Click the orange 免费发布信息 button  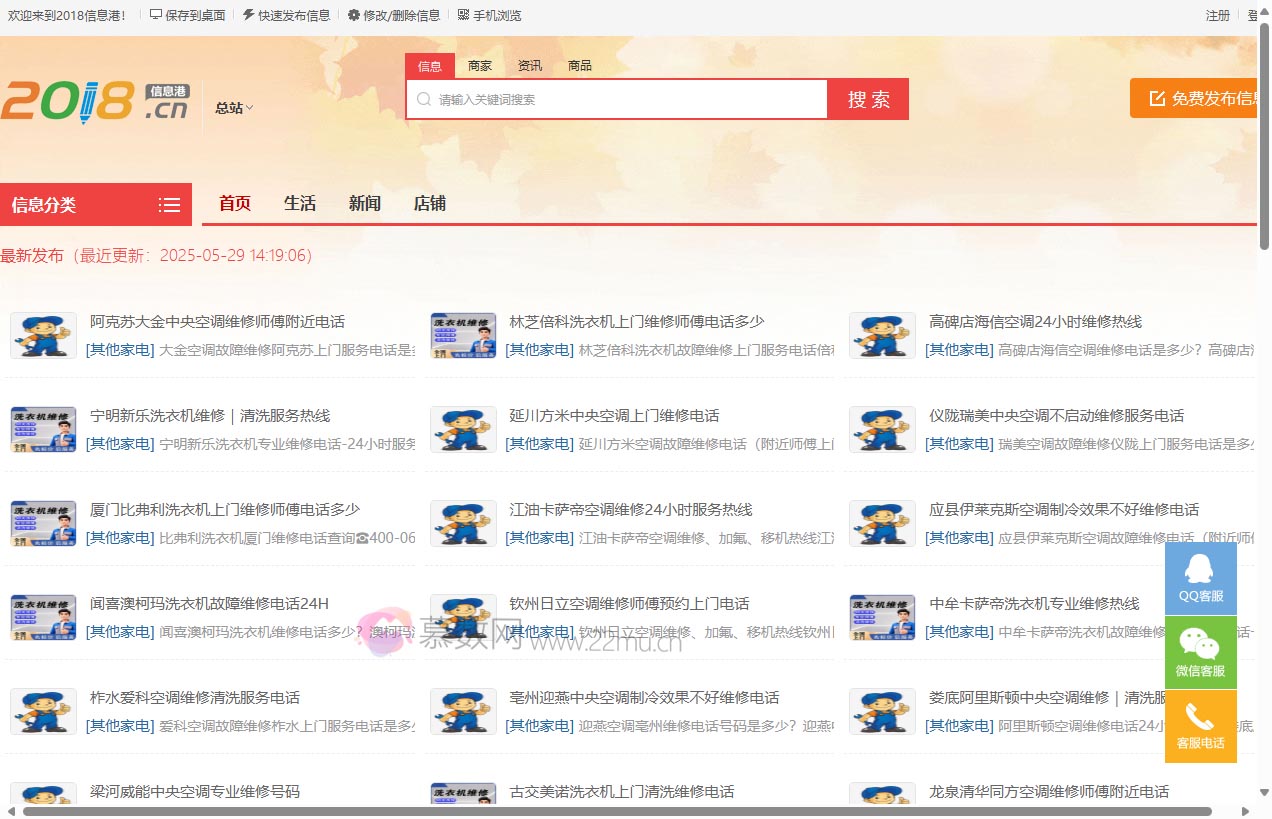pyautogui.click(x=1195, y=98)
